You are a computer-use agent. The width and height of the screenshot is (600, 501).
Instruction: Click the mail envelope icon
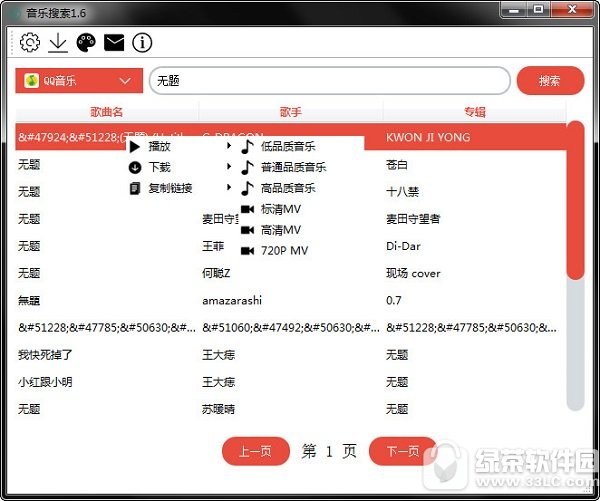click(114, 42)
